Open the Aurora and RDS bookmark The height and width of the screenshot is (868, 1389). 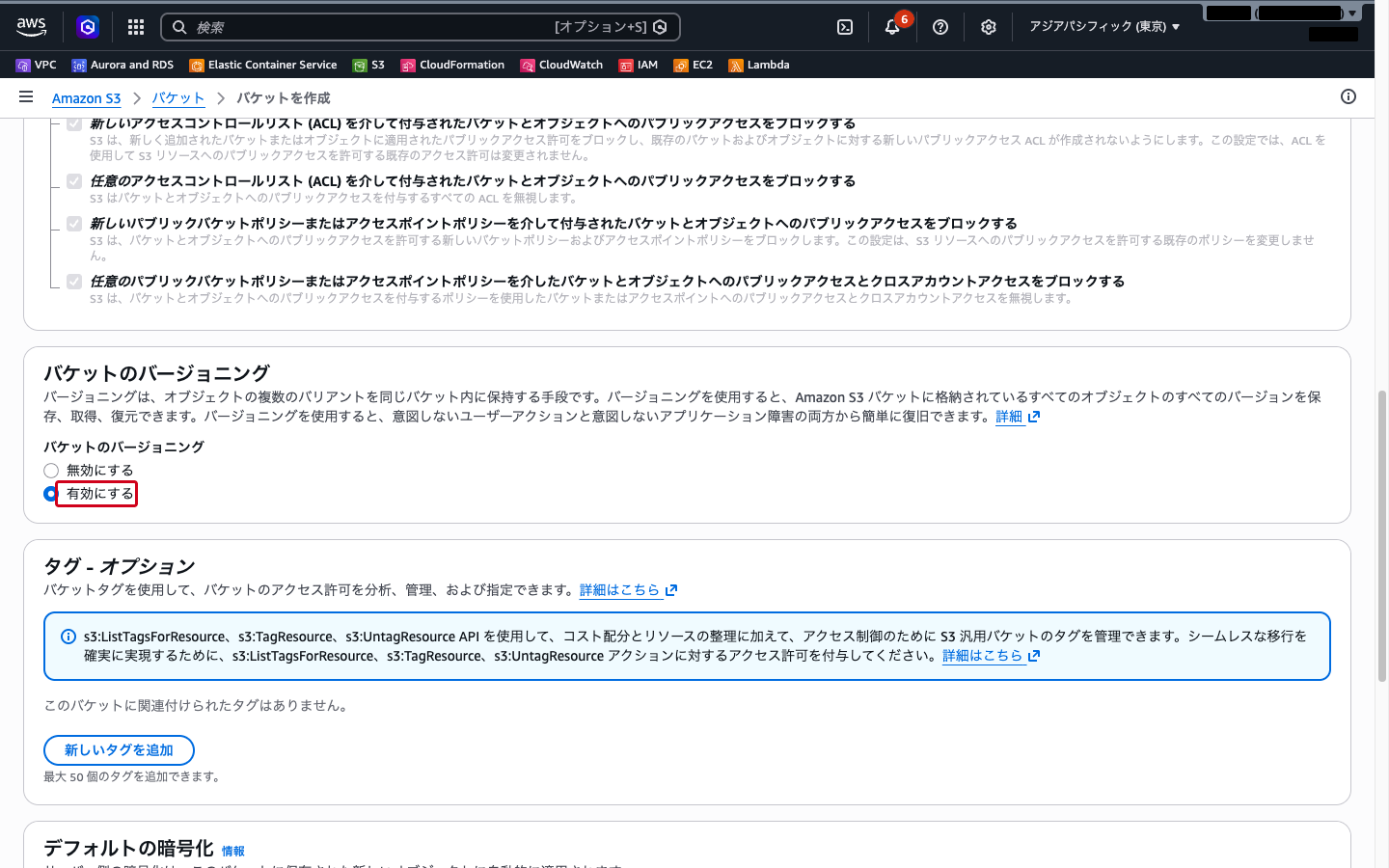coord(123,65)
